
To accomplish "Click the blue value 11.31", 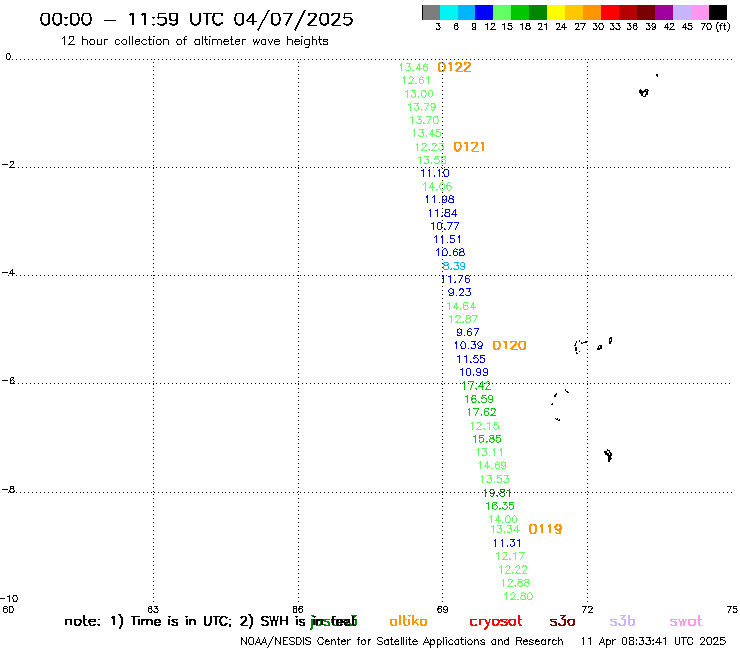I will [x=507, y=543].
